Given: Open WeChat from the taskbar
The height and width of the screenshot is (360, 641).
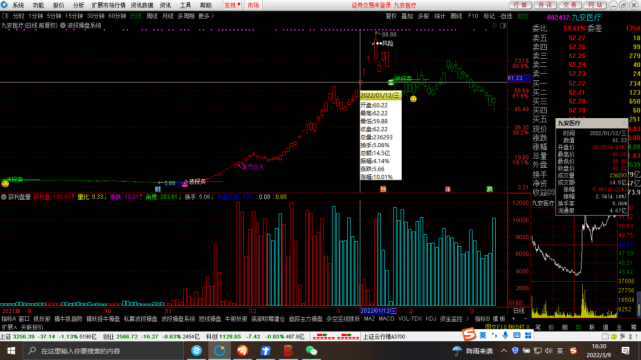Looking at the screenshot, I should (311, 351).
